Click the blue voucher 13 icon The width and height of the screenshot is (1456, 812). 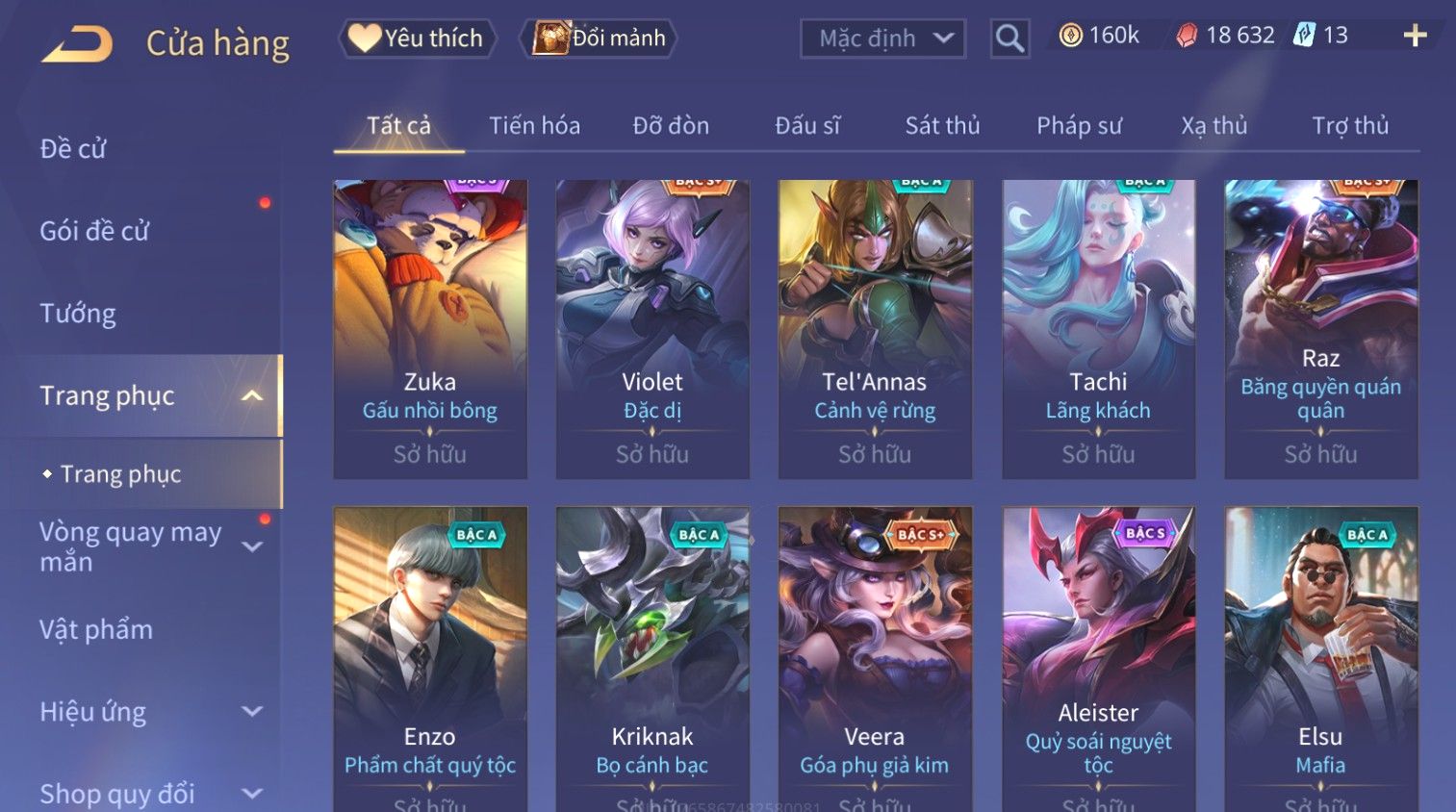pos(1303,36)
